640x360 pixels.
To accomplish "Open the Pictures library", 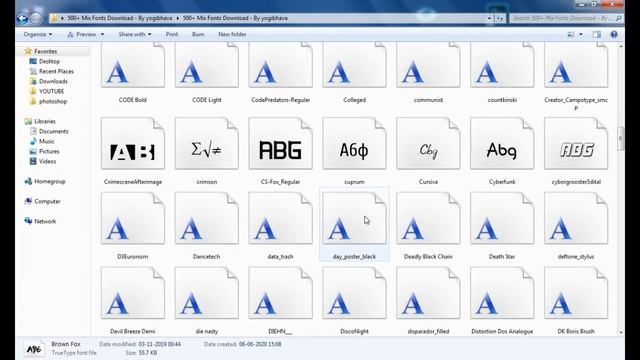I will (49, 151).
